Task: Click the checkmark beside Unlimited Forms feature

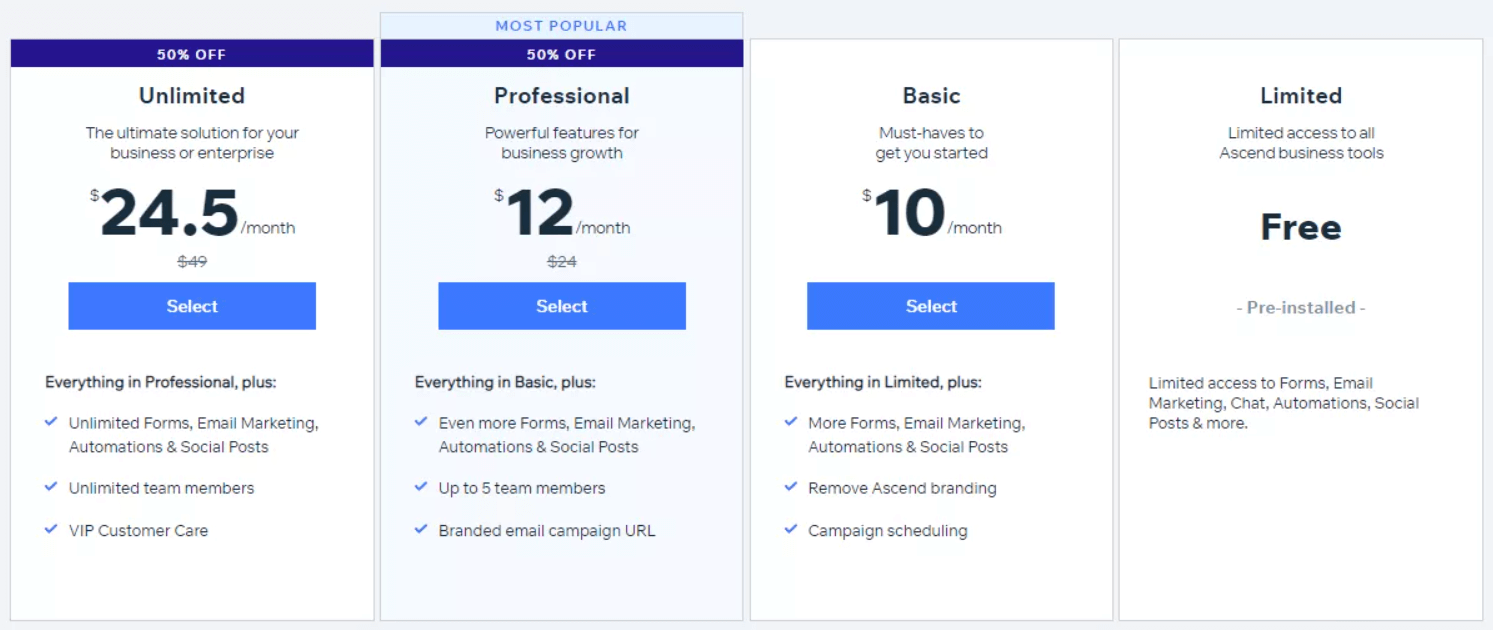Action: point(51,422)
